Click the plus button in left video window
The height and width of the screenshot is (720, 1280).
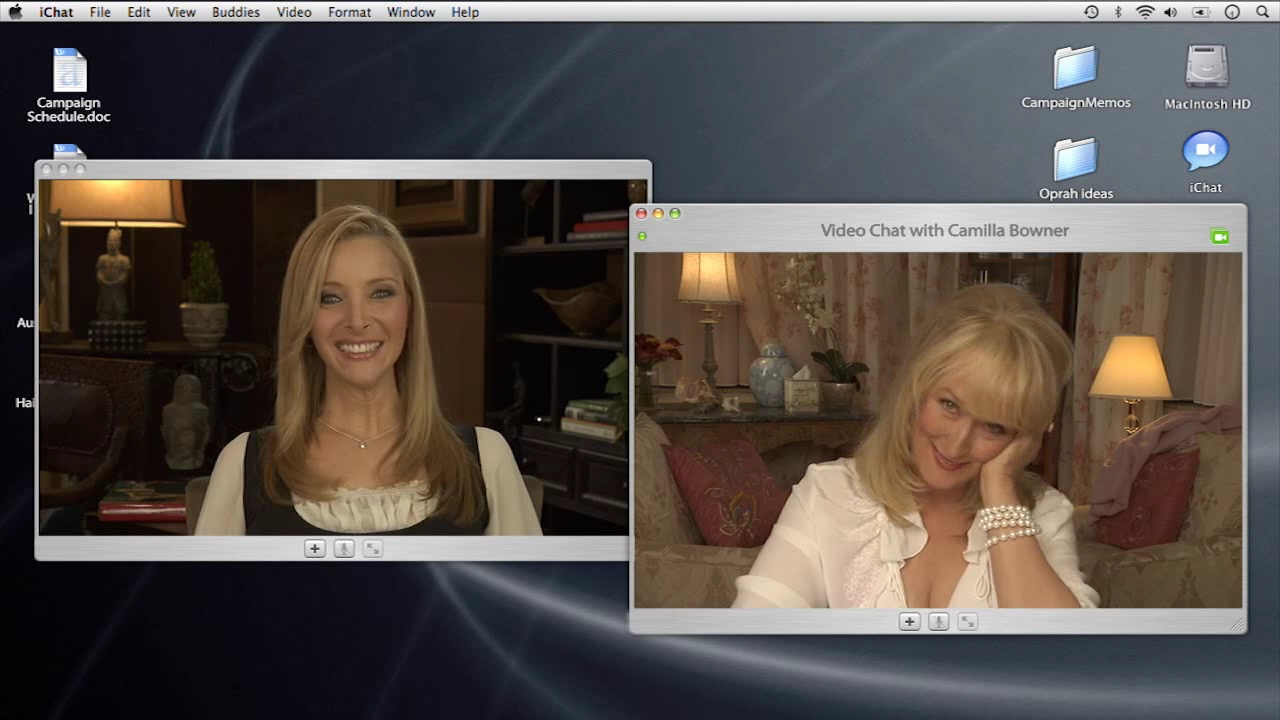(x=315, y=548)
